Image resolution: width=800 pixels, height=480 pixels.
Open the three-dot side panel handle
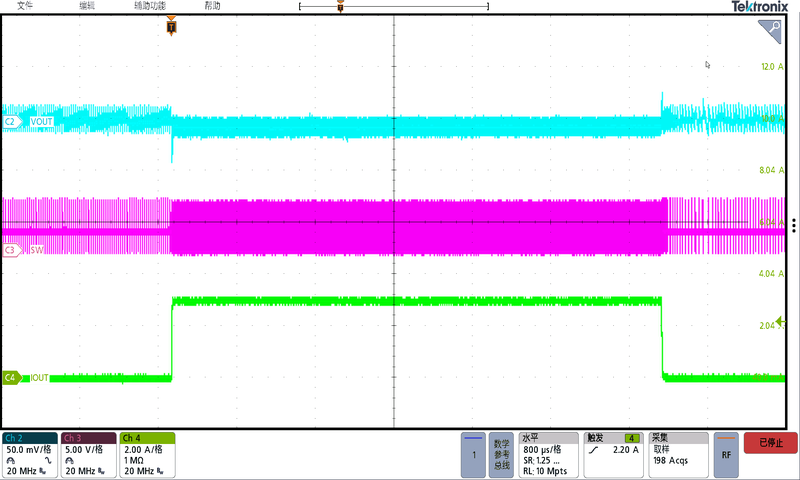pyautogui.click(x=793, y=225)
